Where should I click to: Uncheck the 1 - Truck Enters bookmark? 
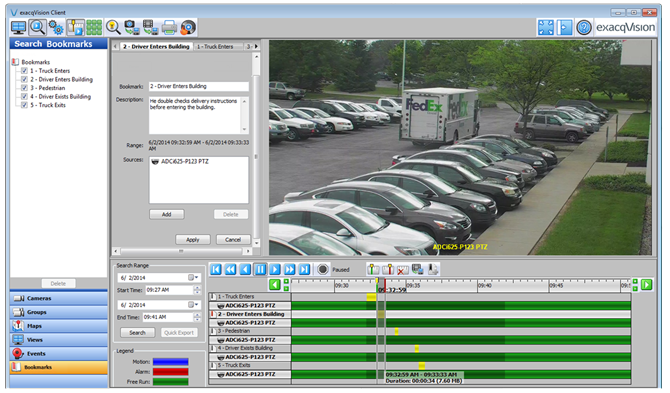click(24, 71)
